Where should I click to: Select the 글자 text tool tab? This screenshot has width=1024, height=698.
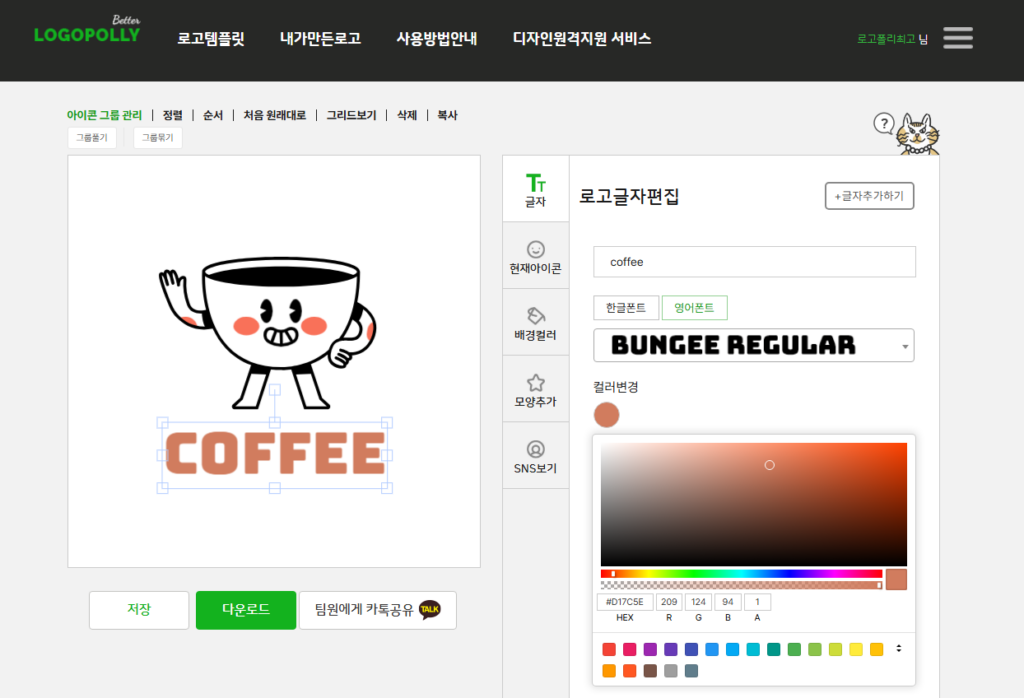536,189
